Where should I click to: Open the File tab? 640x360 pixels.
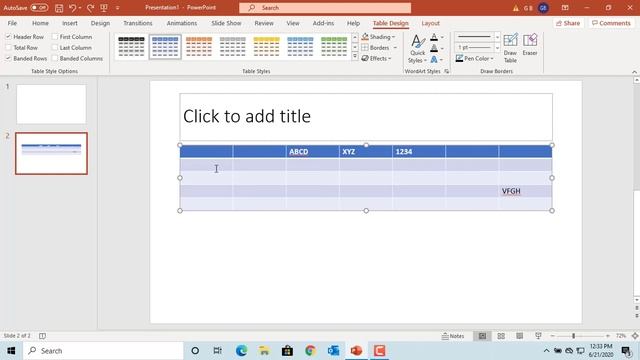click(x=12, y=23)
